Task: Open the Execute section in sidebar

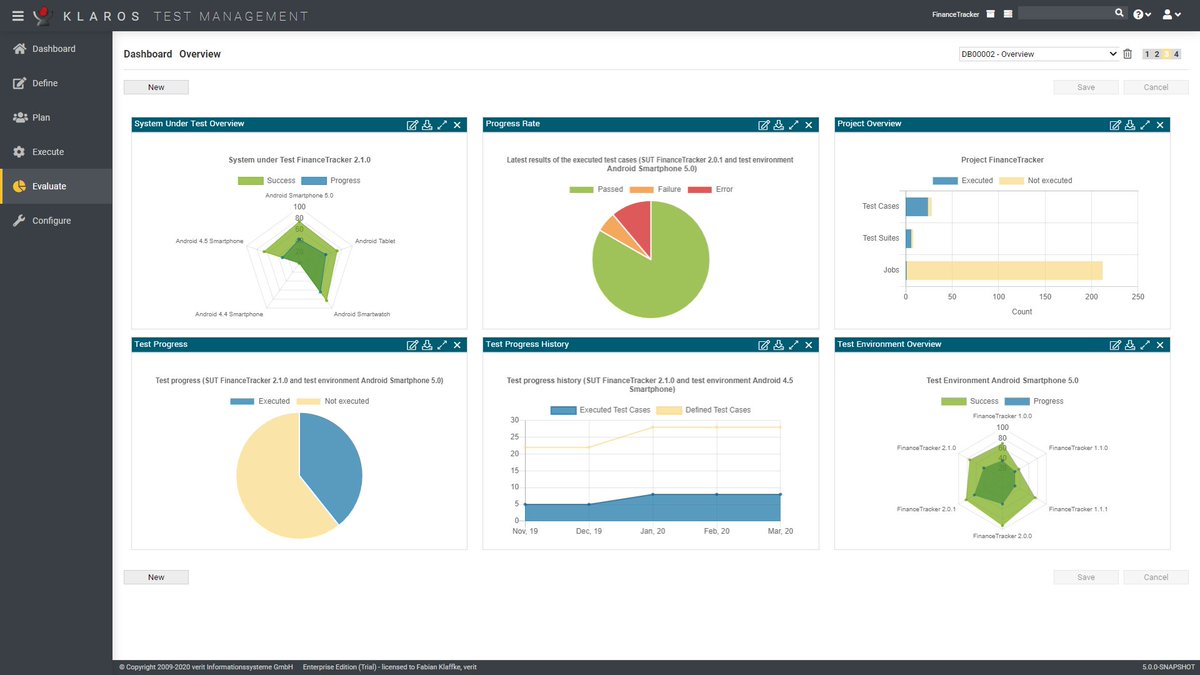Action: [x=56, y=152]
